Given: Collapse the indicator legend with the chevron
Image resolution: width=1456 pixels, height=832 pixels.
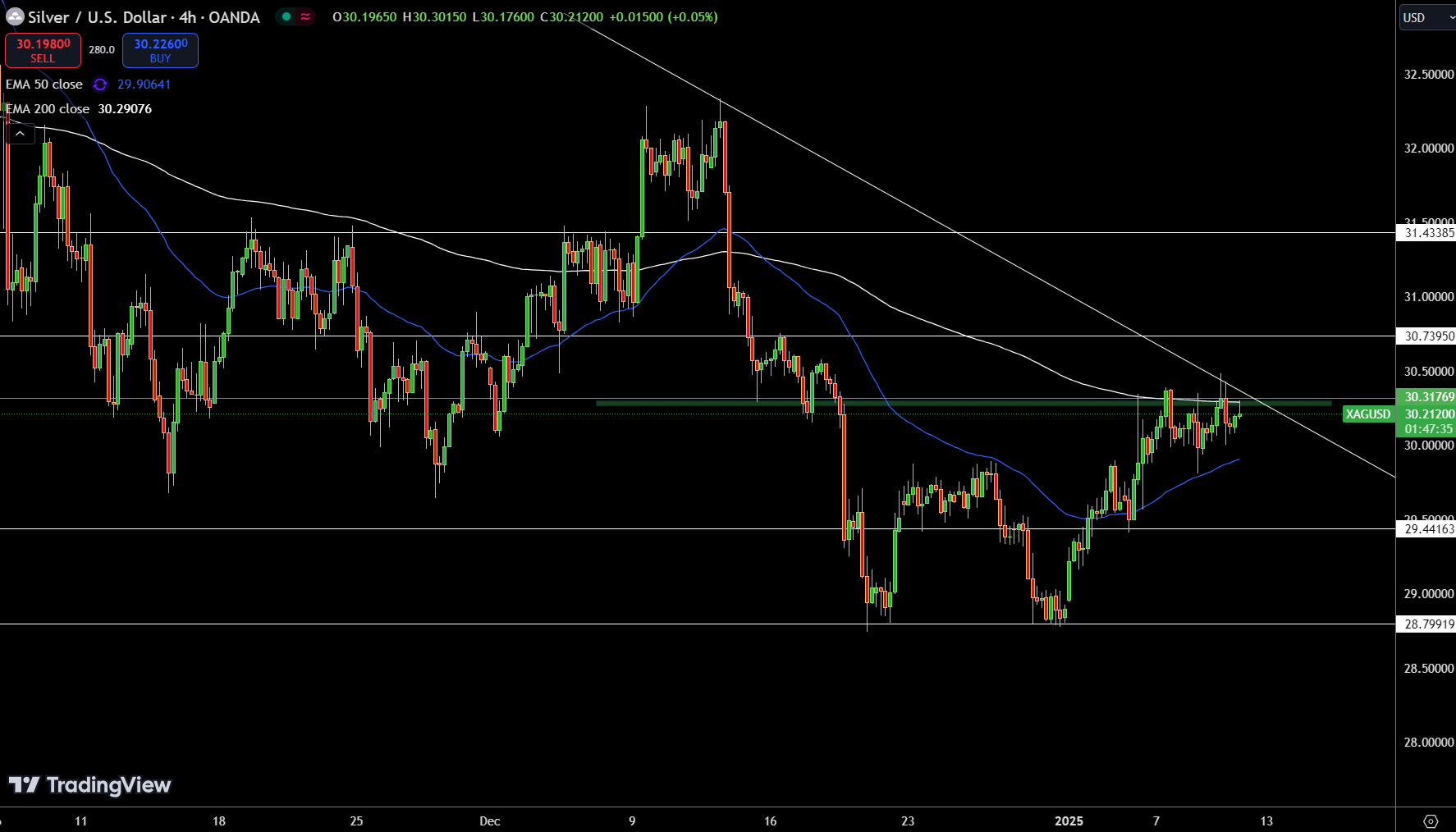Looking at the screenshot, I should tap(21, 133).
